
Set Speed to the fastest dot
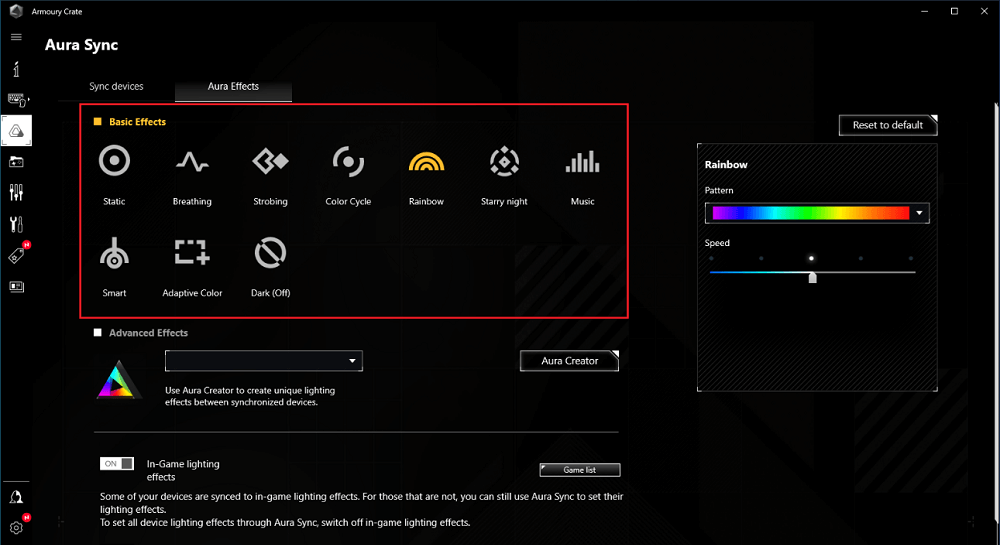(911, 258)
